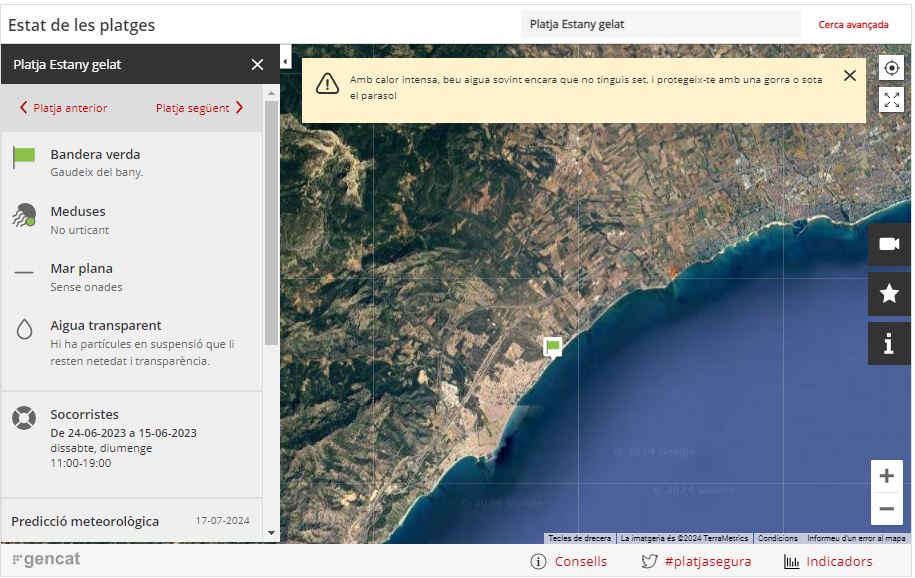
Task: Click the Socorristes lifebuoy icon
Action: pyautogui.click(x=24, y=418)
